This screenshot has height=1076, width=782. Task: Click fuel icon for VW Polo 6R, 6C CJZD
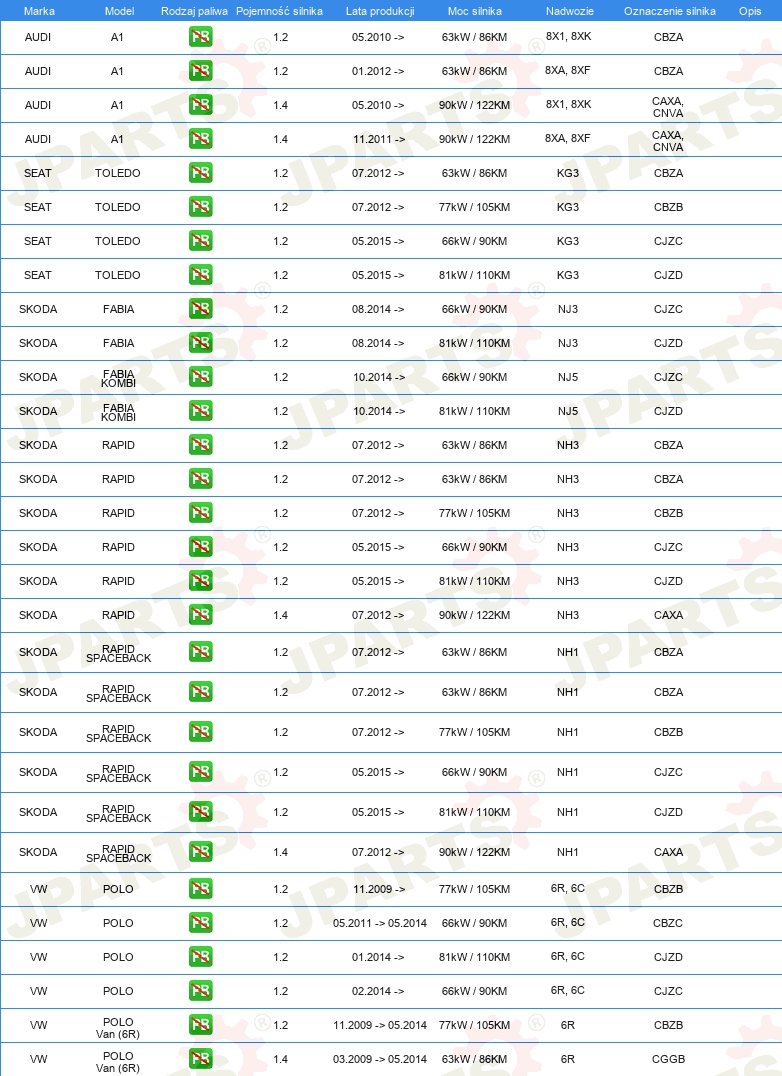pos(200,957)
